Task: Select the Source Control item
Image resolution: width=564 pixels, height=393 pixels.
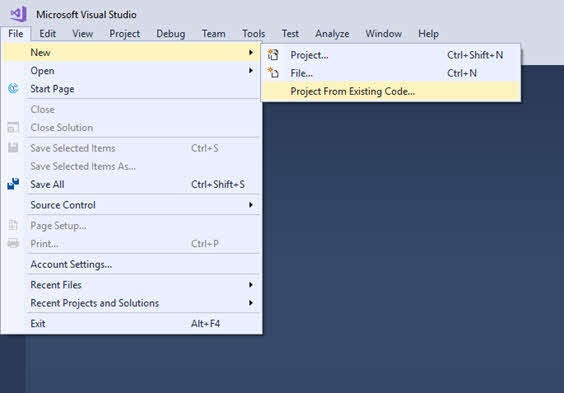Action: (x=131, y=205)
